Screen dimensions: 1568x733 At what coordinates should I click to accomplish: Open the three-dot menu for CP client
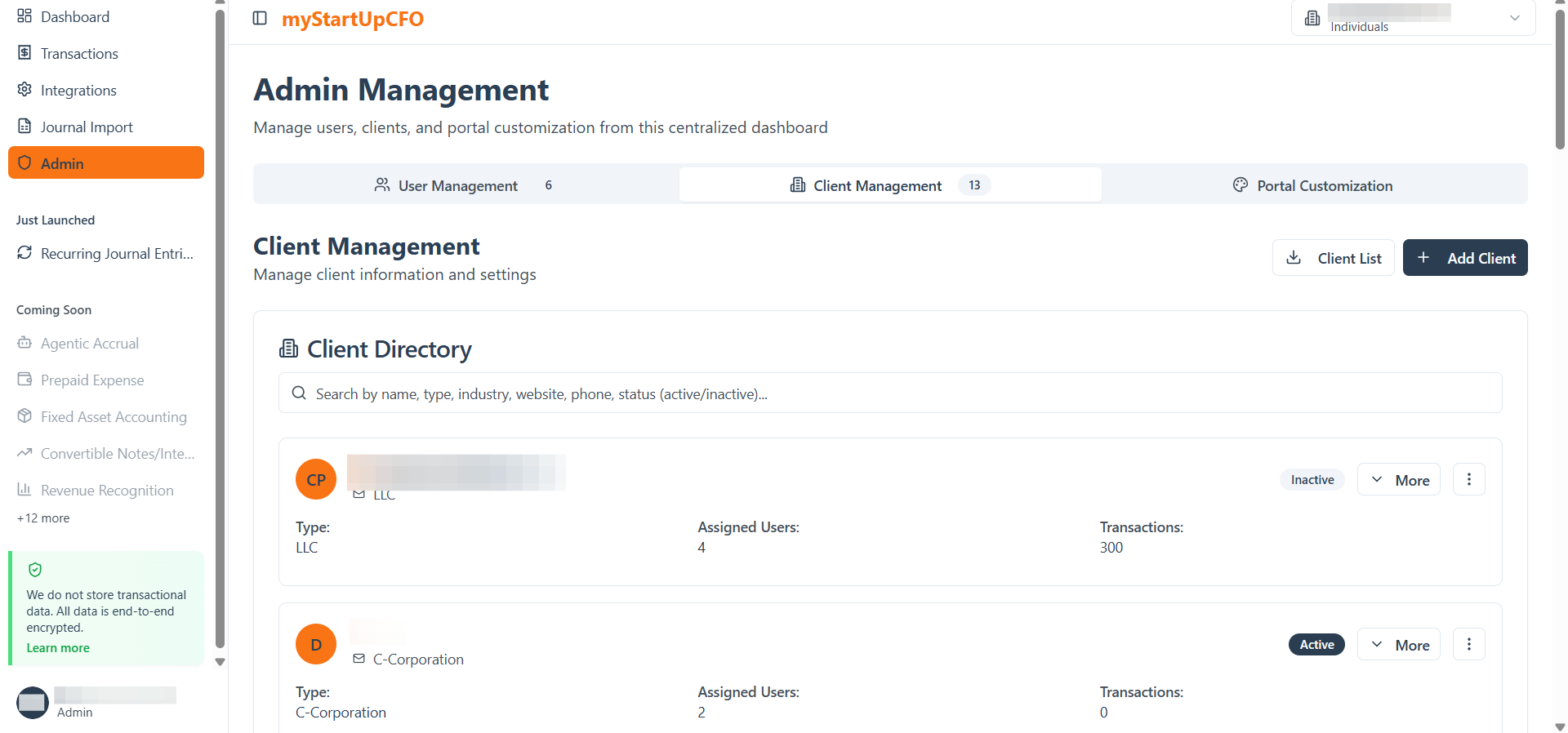click(1469, 479)
